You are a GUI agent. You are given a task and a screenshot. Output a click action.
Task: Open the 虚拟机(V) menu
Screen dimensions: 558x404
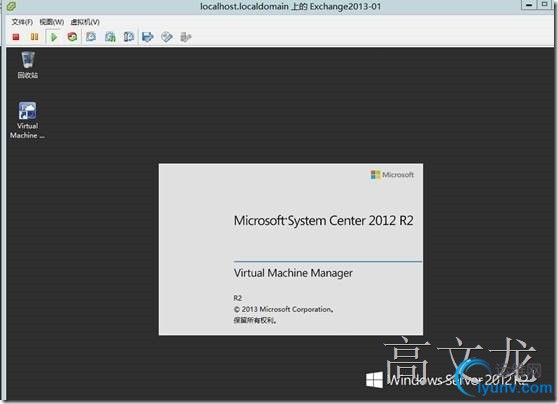[85, 22]
